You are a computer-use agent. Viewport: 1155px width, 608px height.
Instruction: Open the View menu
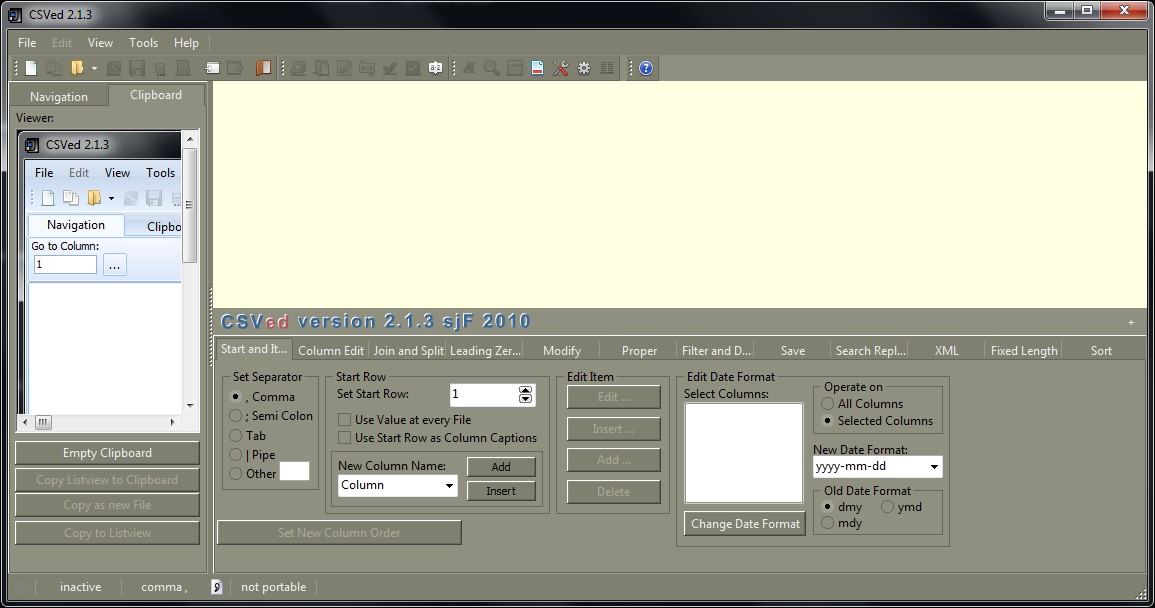100,43
